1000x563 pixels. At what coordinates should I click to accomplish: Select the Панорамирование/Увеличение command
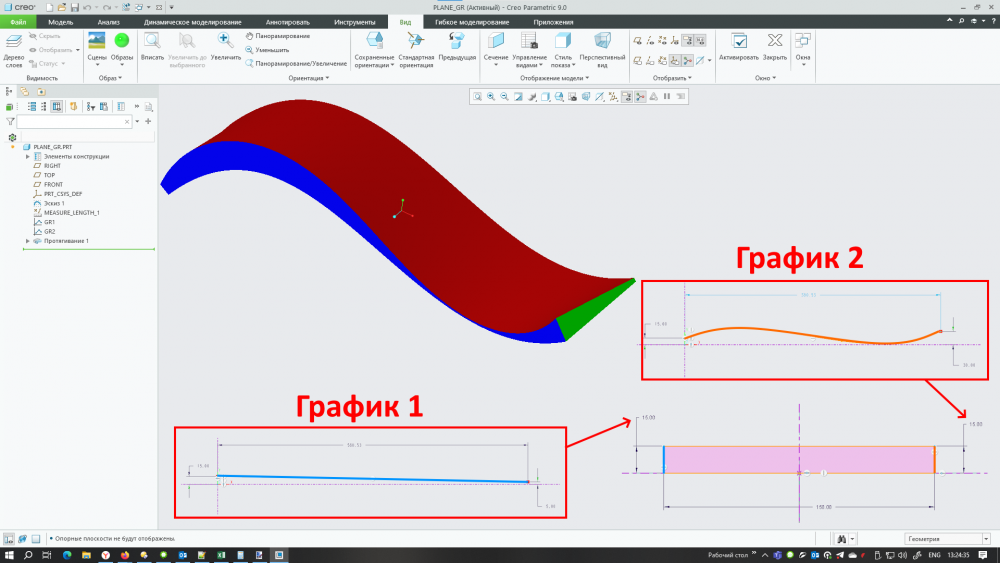point(296,64)
